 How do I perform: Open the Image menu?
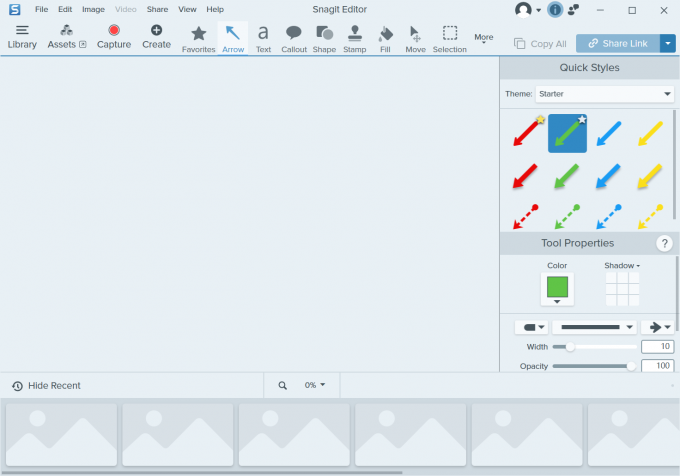click(x=93, y=9)
